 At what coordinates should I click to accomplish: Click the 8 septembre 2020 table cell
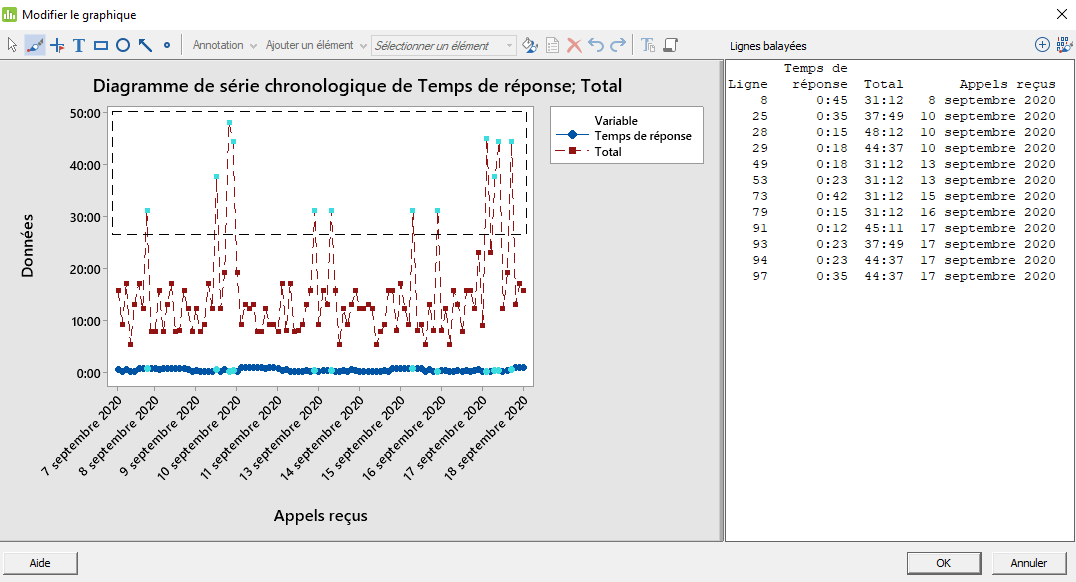(992, 100)
